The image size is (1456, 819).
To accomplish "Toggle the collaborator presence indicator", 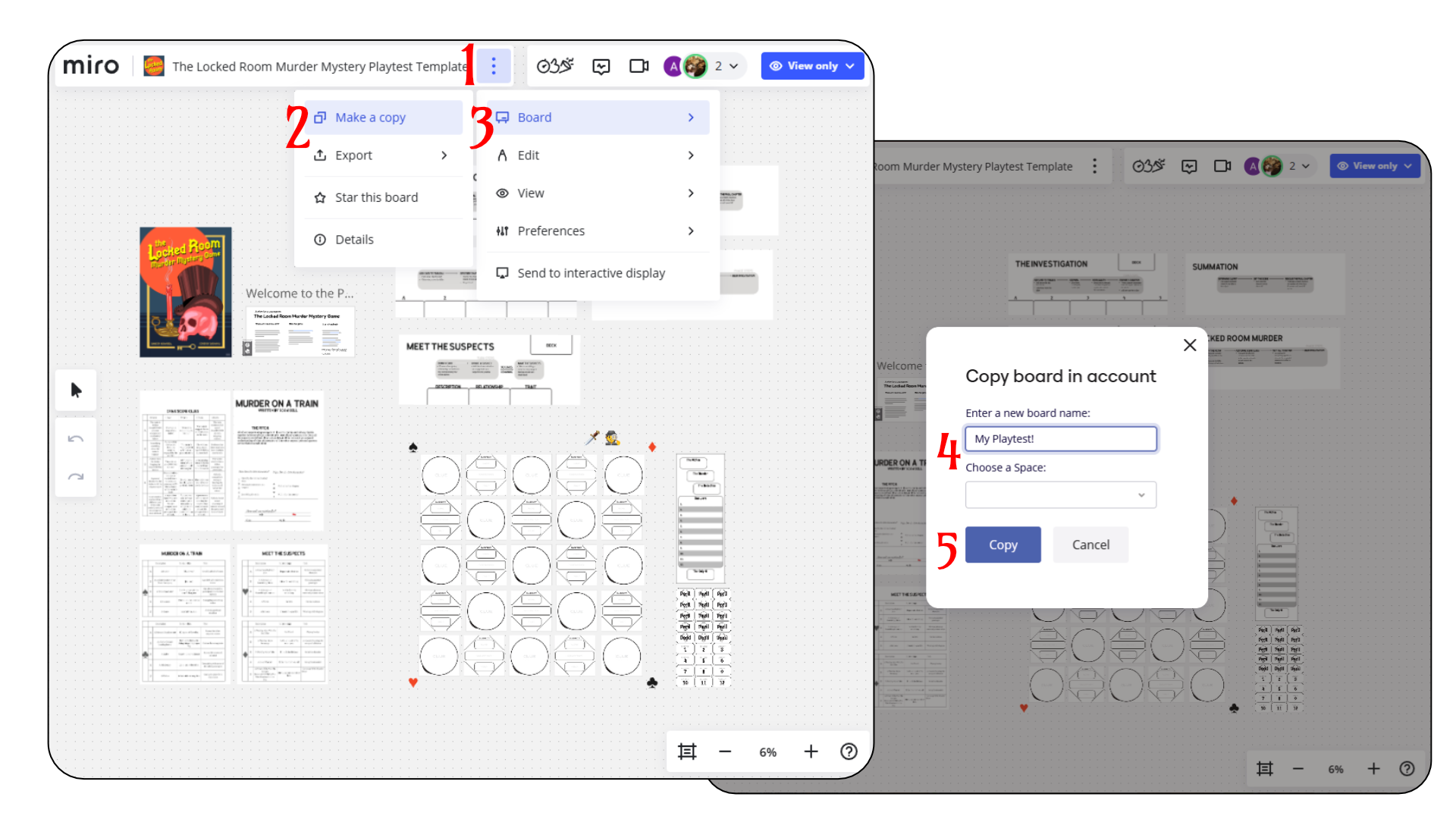I will [x=703, y=66].
